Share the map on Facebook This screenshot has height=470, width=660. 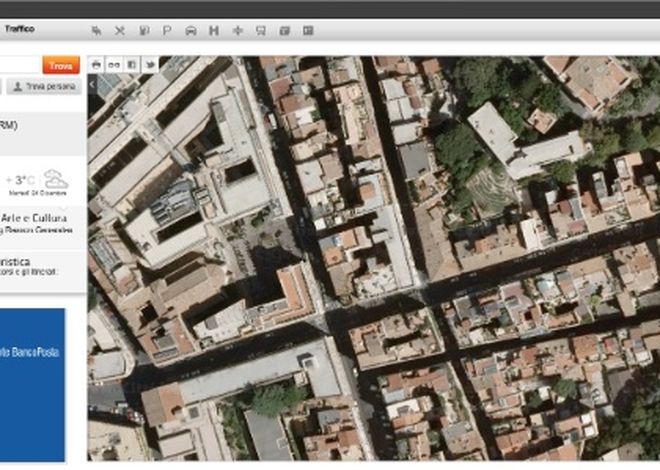[132, 65]
